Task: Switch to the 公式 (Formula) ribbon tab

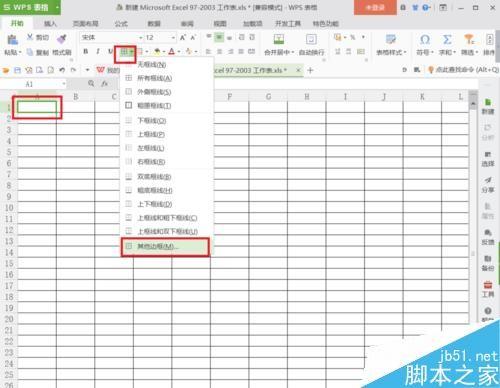Action: coord(121,24)
